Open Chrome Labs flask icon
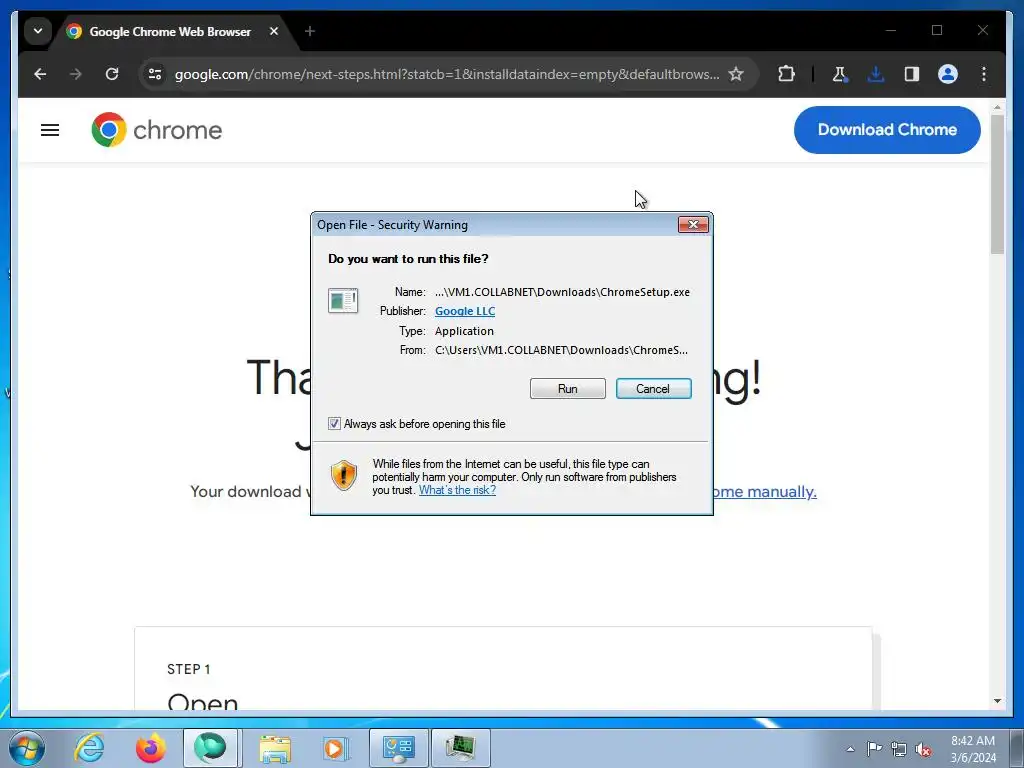 click(x=840, y=74)
